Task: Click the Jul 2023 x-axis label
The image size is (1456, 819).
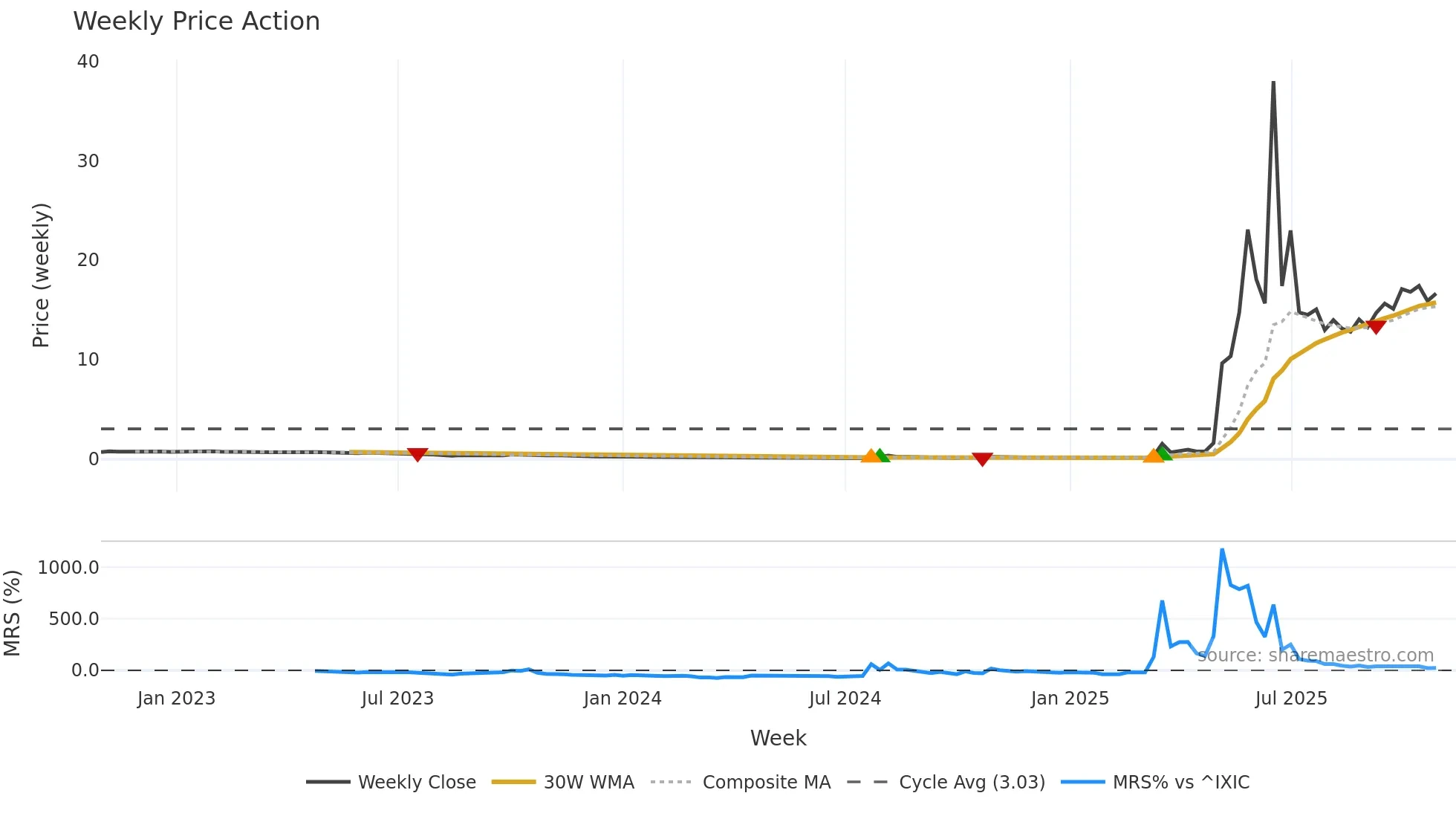Action: point(397,699)
